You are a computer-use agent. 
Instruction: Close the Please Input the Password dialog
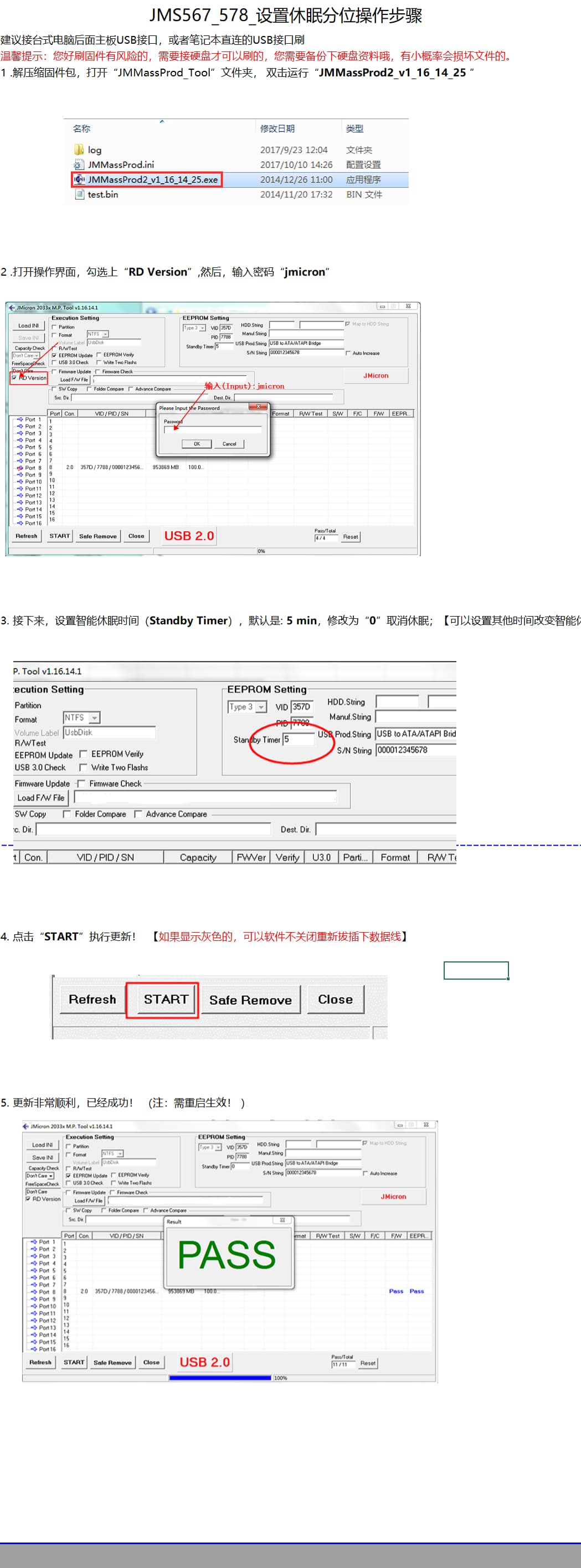pos(258,407)
